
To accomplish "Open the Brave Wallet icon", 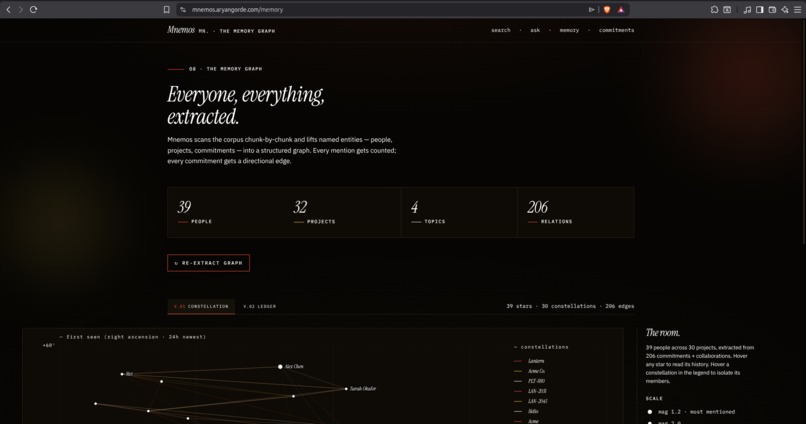I will 772,9.
